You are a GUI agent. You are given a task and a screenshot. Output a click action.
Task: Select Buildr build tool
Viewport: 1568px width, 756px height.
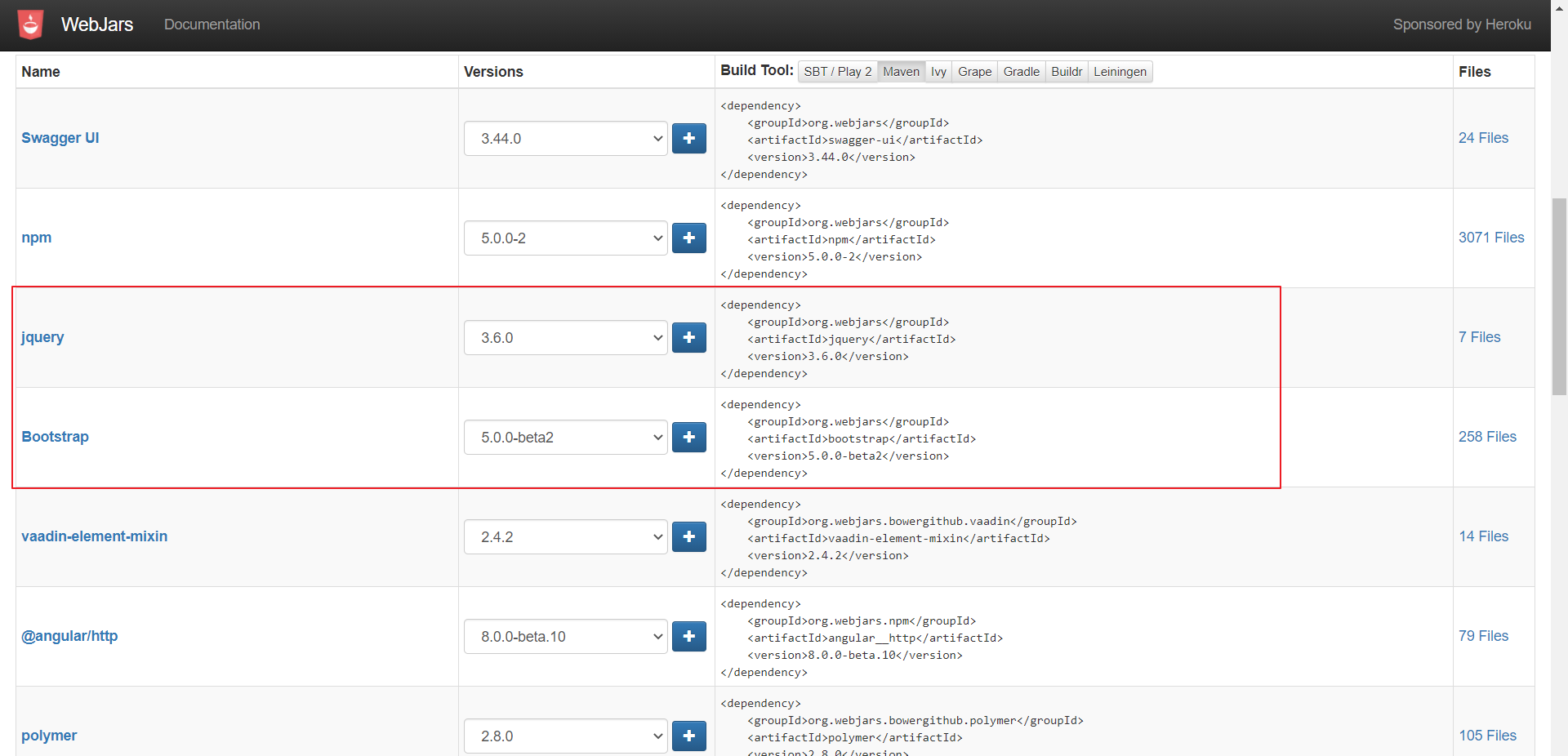click(1067, 72)
